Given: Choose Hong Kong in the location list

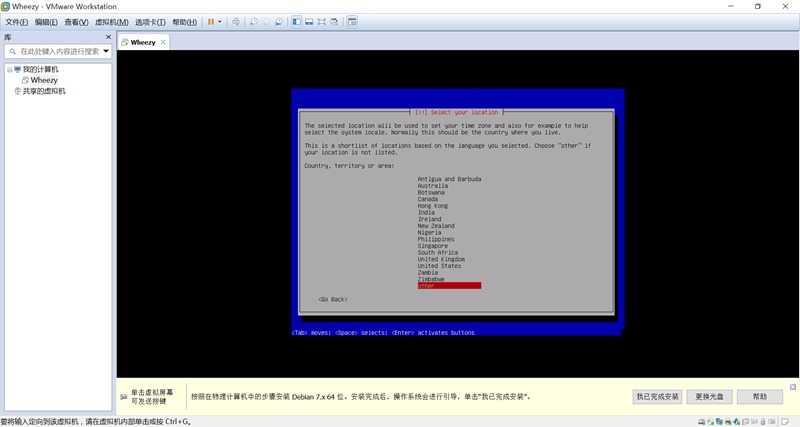Looking at the screenshot, I should click(x=433, y=206).
